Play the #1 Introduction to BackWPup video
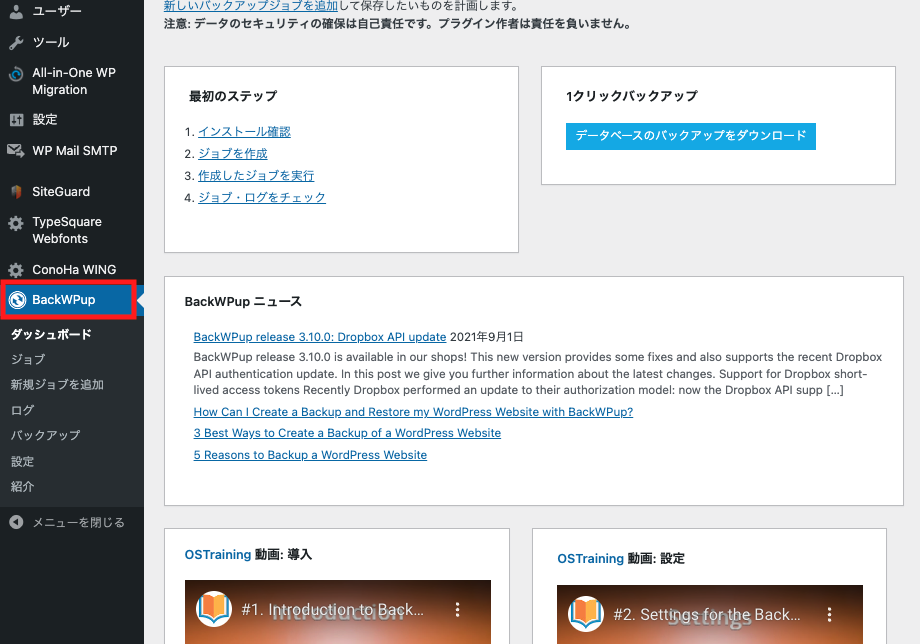This screenshot has width=920, height=644. (337, 612)
